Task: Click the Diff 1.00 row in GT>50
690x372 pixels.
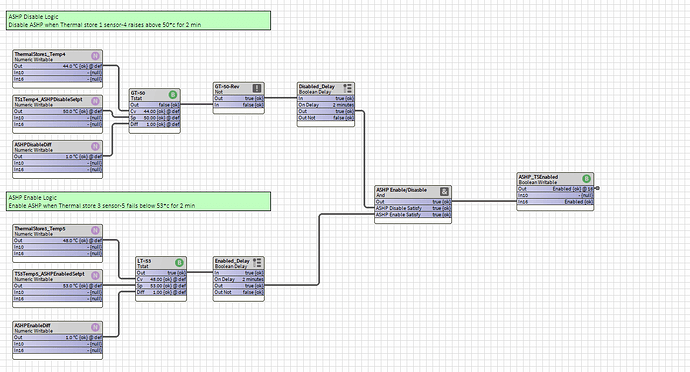Action: coord(155,124)
